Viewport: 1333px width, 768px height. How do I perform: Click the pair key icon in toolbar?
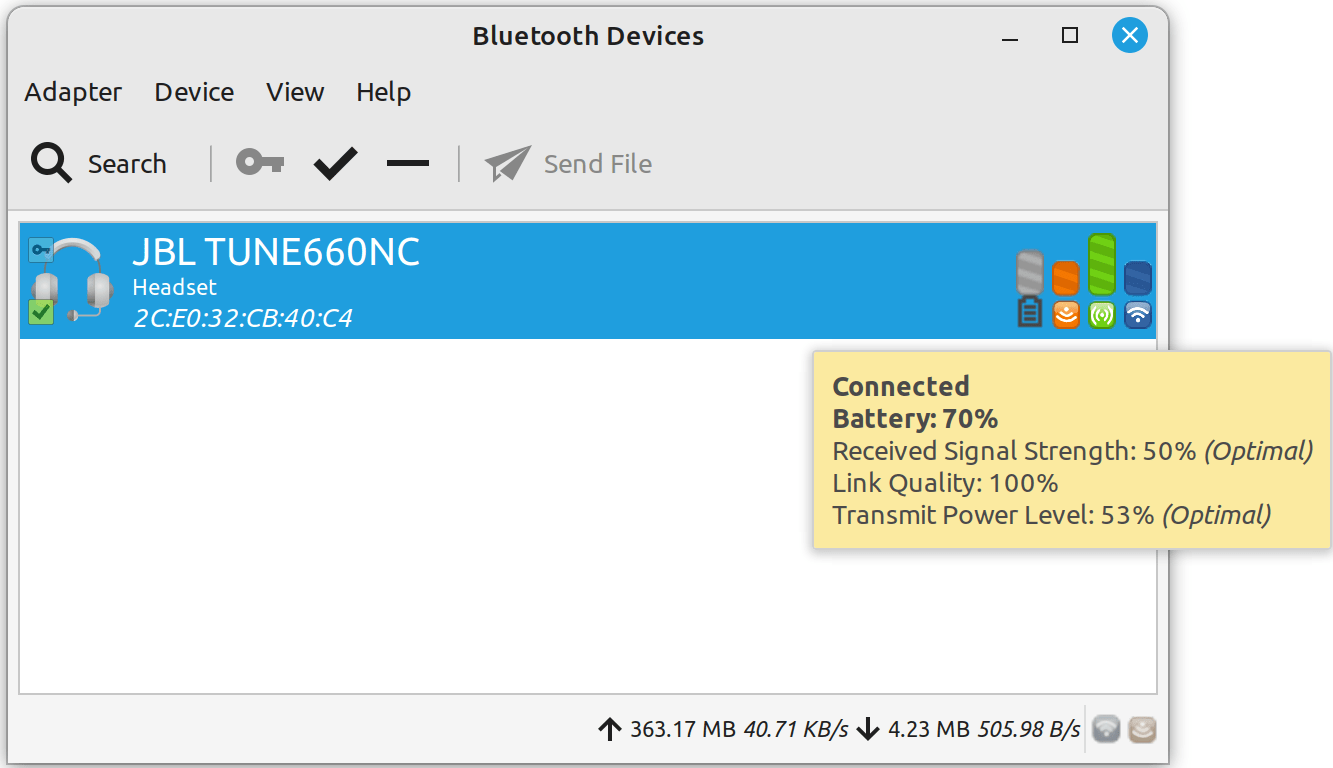pyautogui.click(x=260, y=163)
